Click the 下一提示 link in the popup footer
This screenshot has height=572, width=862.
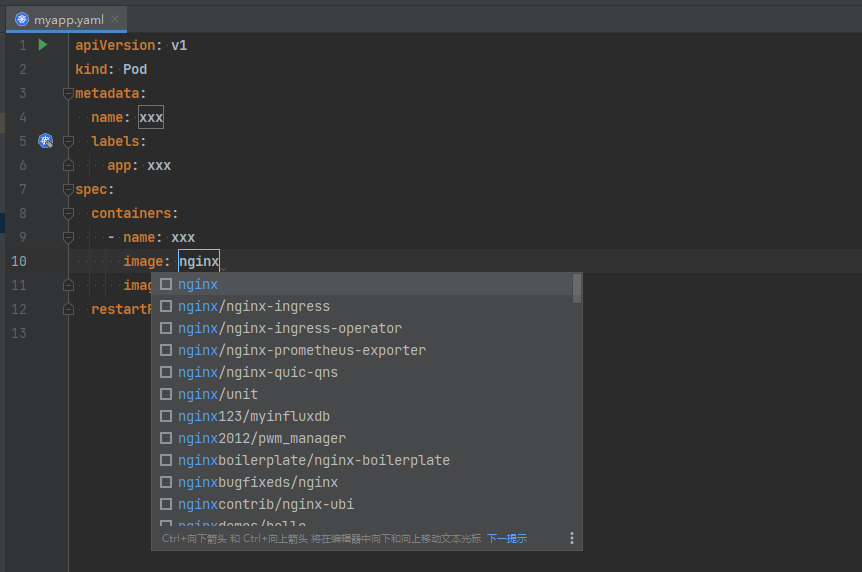click(x=507, y=538)
